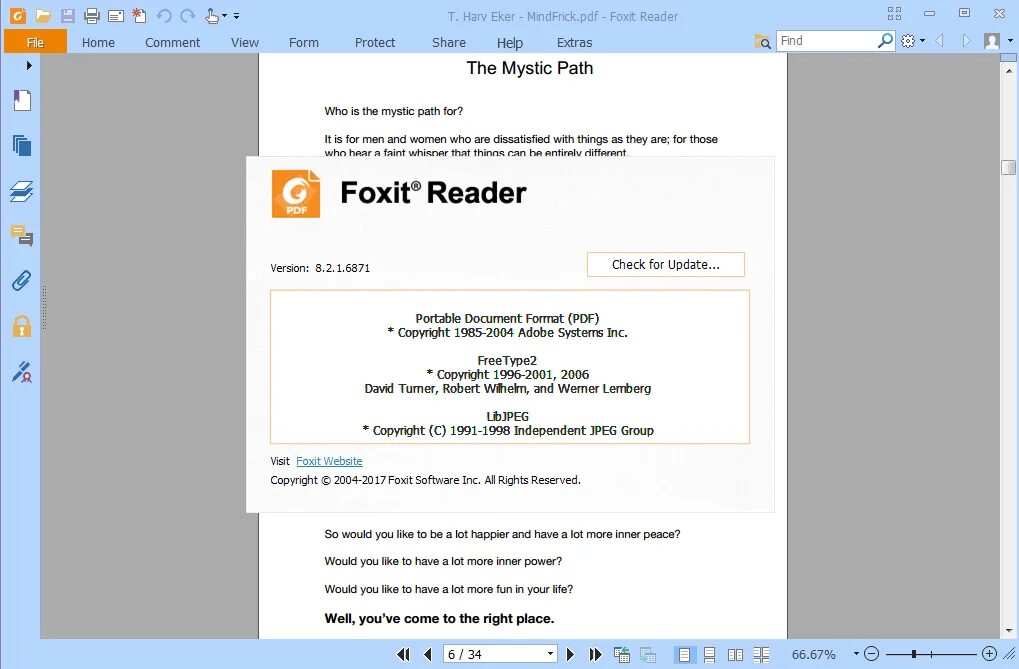Open the page number dropdown arrow

(x=550, y=654)
